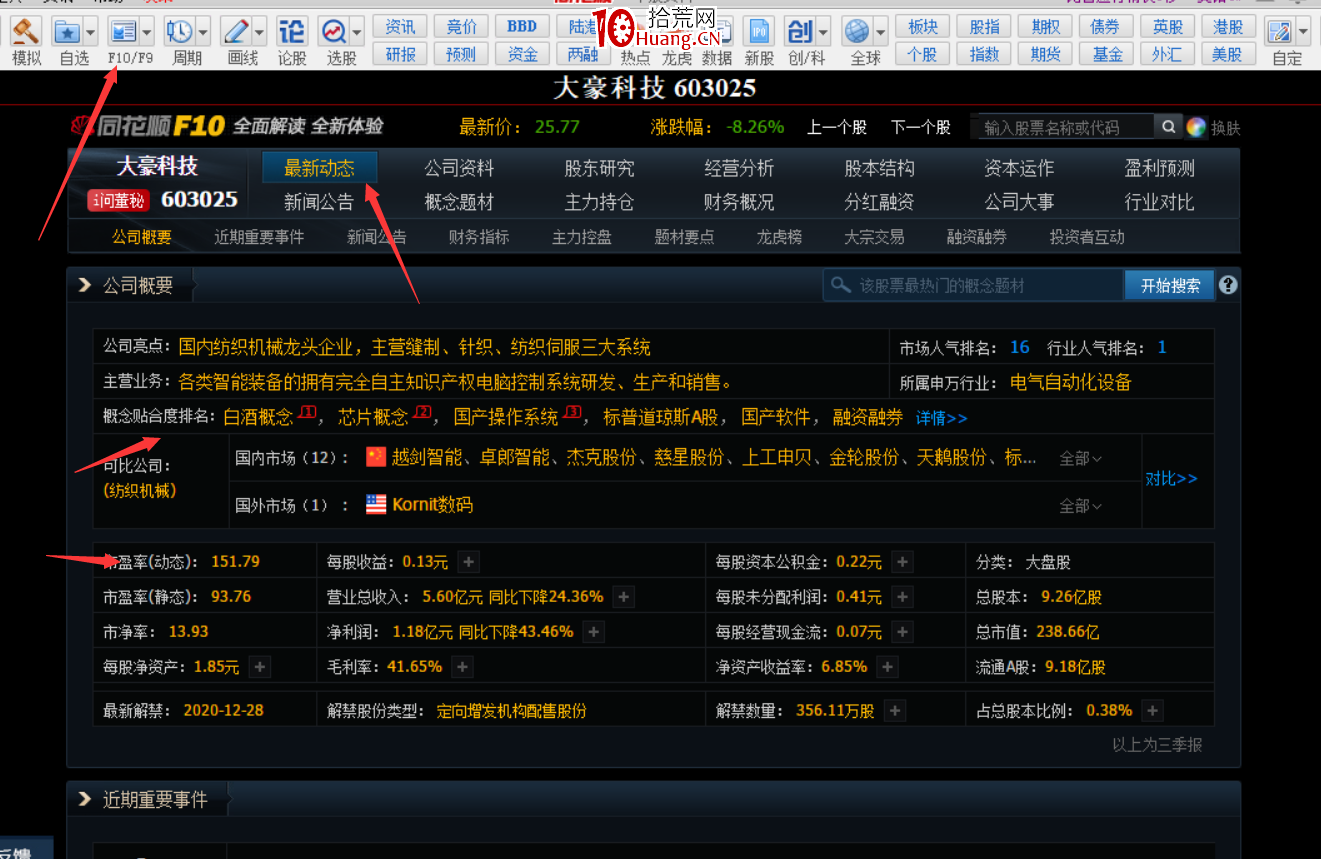Switch to the 公司资料 tab

(459, 168)
